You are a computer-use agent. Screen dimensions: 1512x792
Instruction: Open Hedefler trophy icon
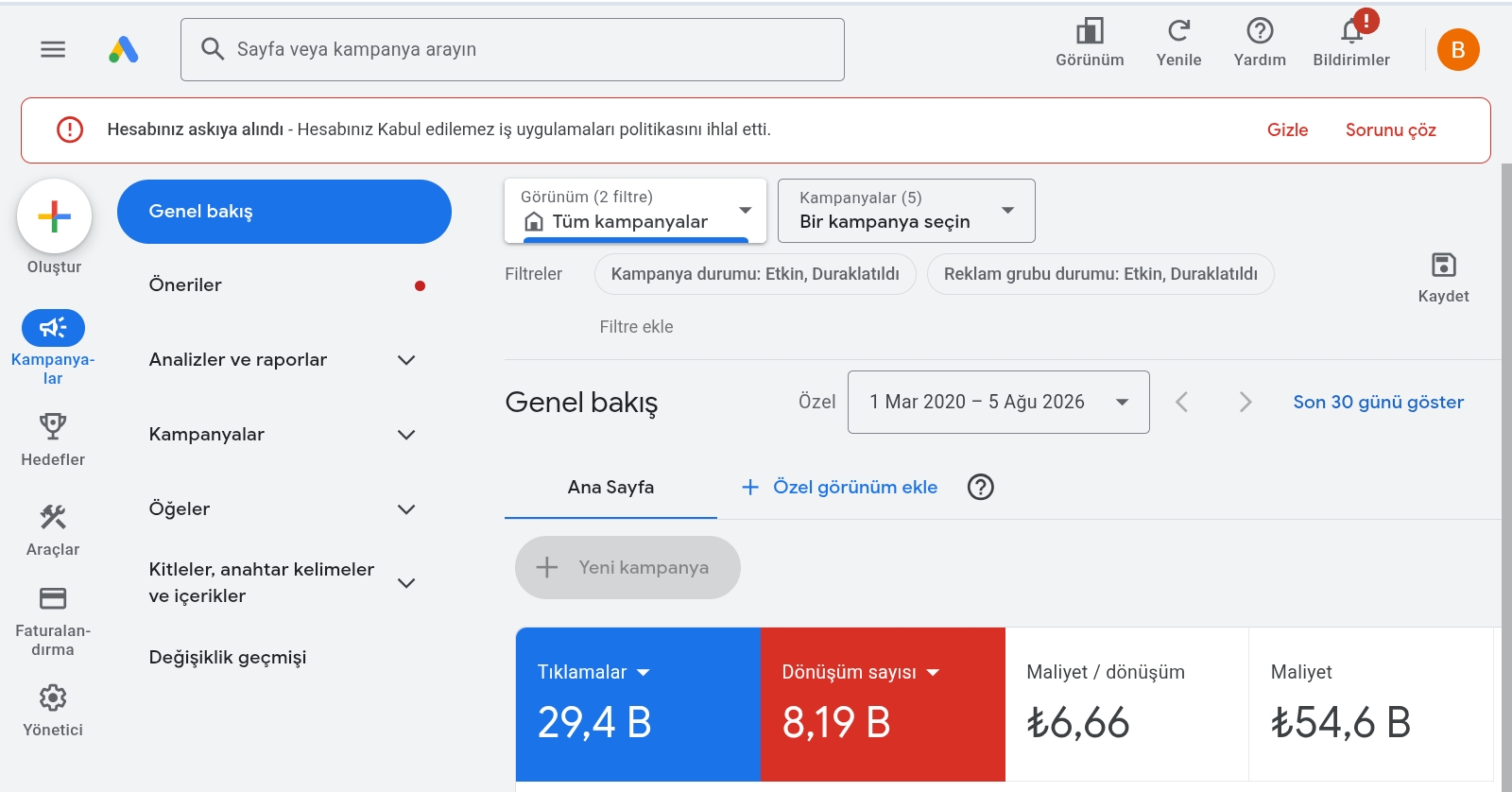tap(53, 426)
